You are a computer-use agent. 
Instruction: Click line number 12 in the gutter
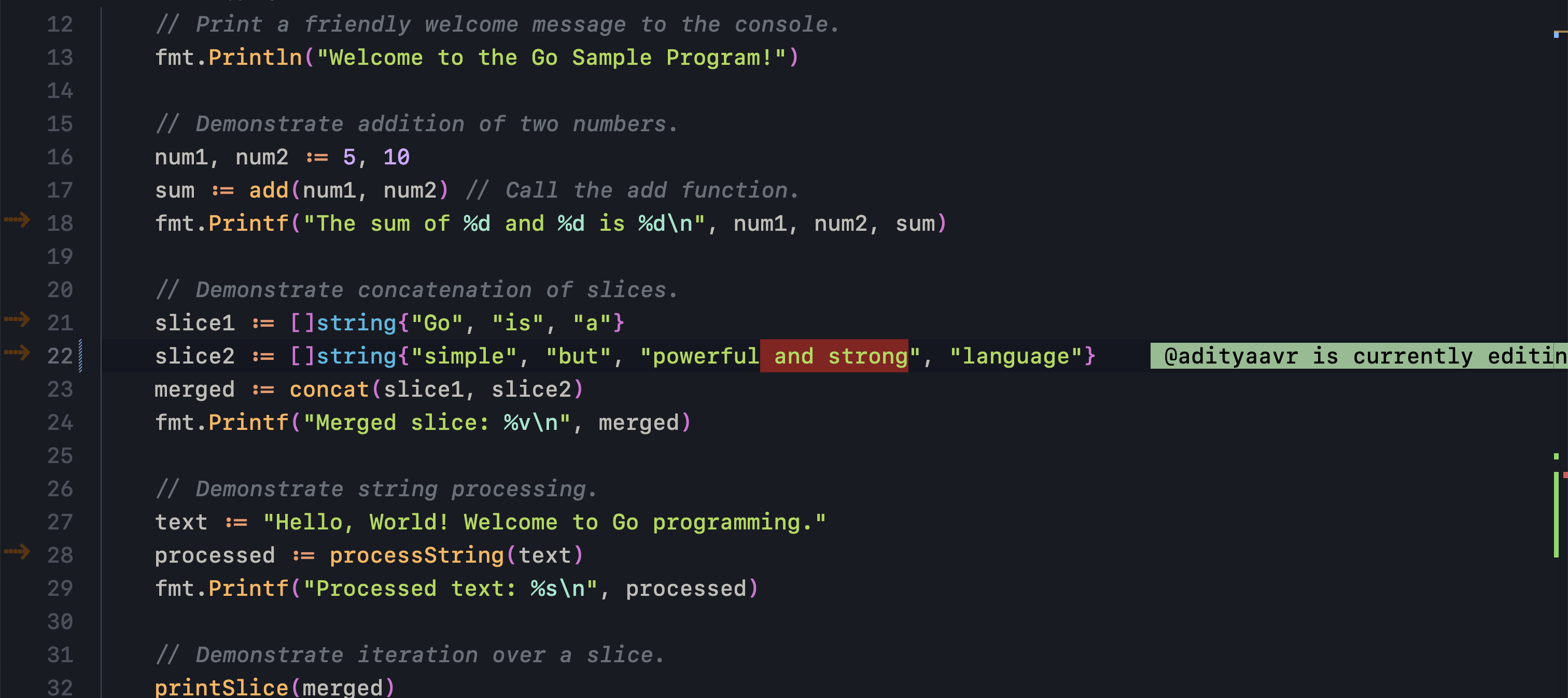[60, 24]
